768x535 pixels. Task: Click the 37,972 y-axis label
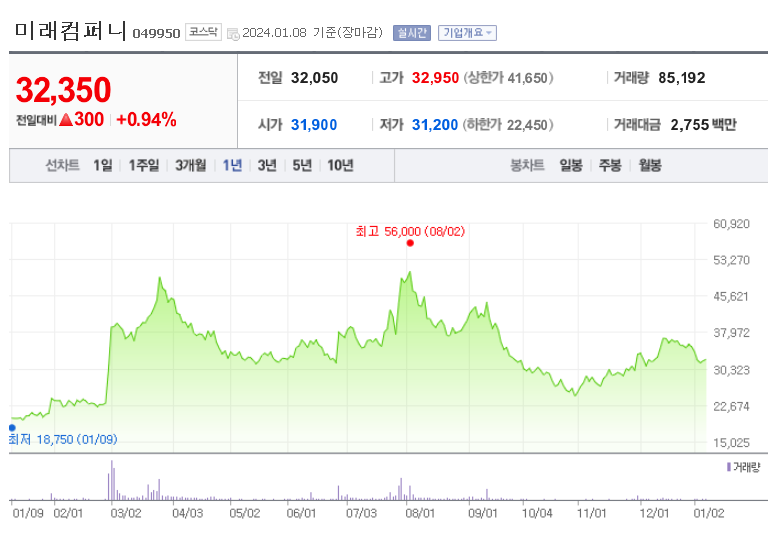click(731, 333)
